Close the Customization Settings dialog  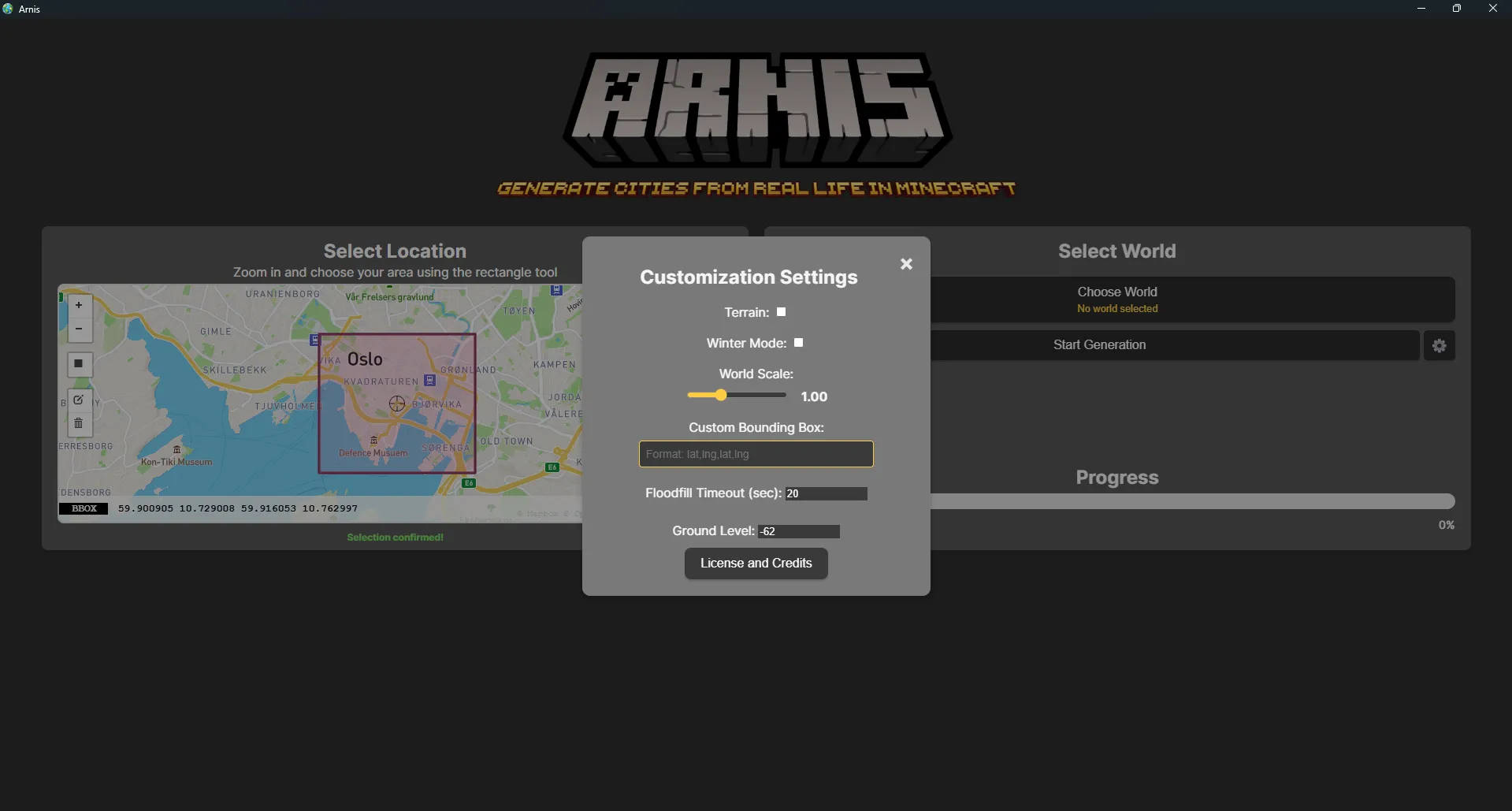pos(906,264)
